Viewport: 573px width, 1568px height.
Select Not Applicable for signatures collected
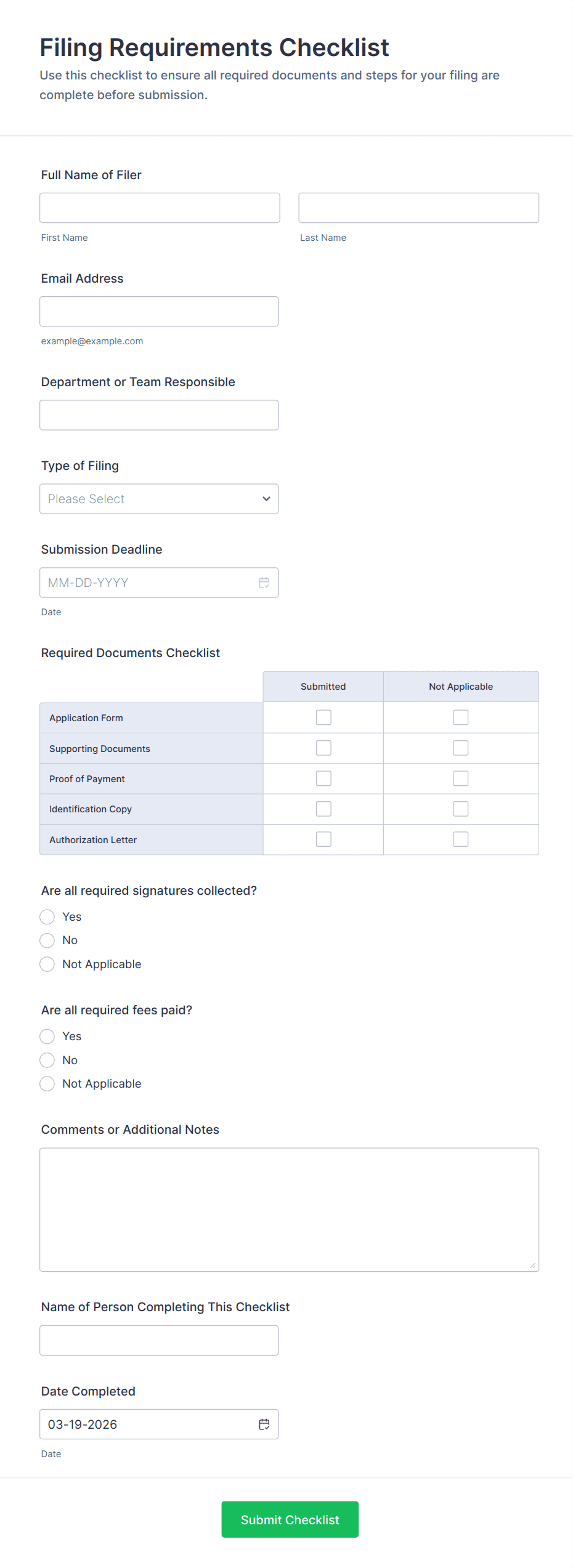pyautogui.click(x=47, y=964)
